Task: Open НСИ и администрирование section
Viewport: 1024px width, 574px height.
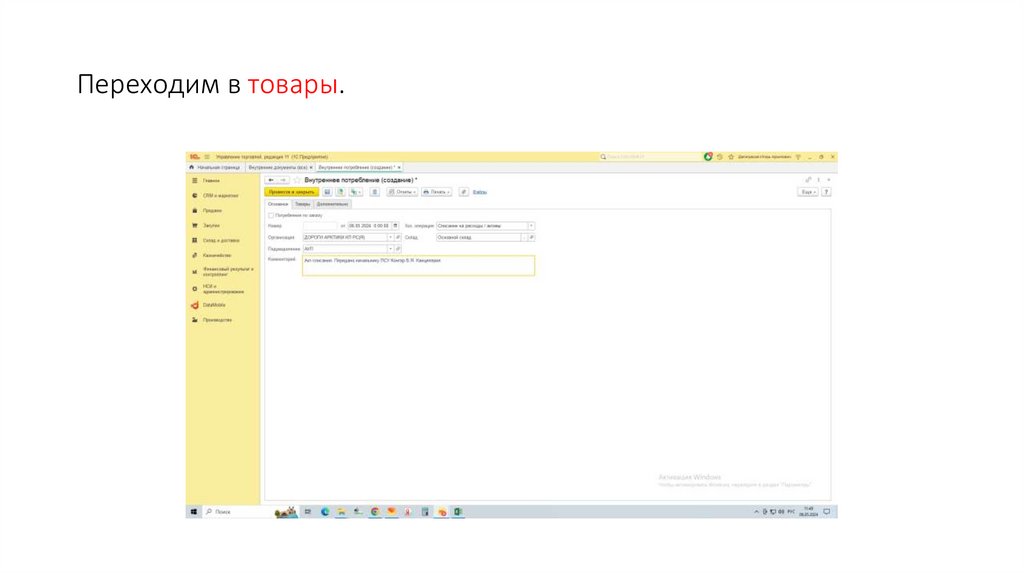Action: [x=223, y=289]
